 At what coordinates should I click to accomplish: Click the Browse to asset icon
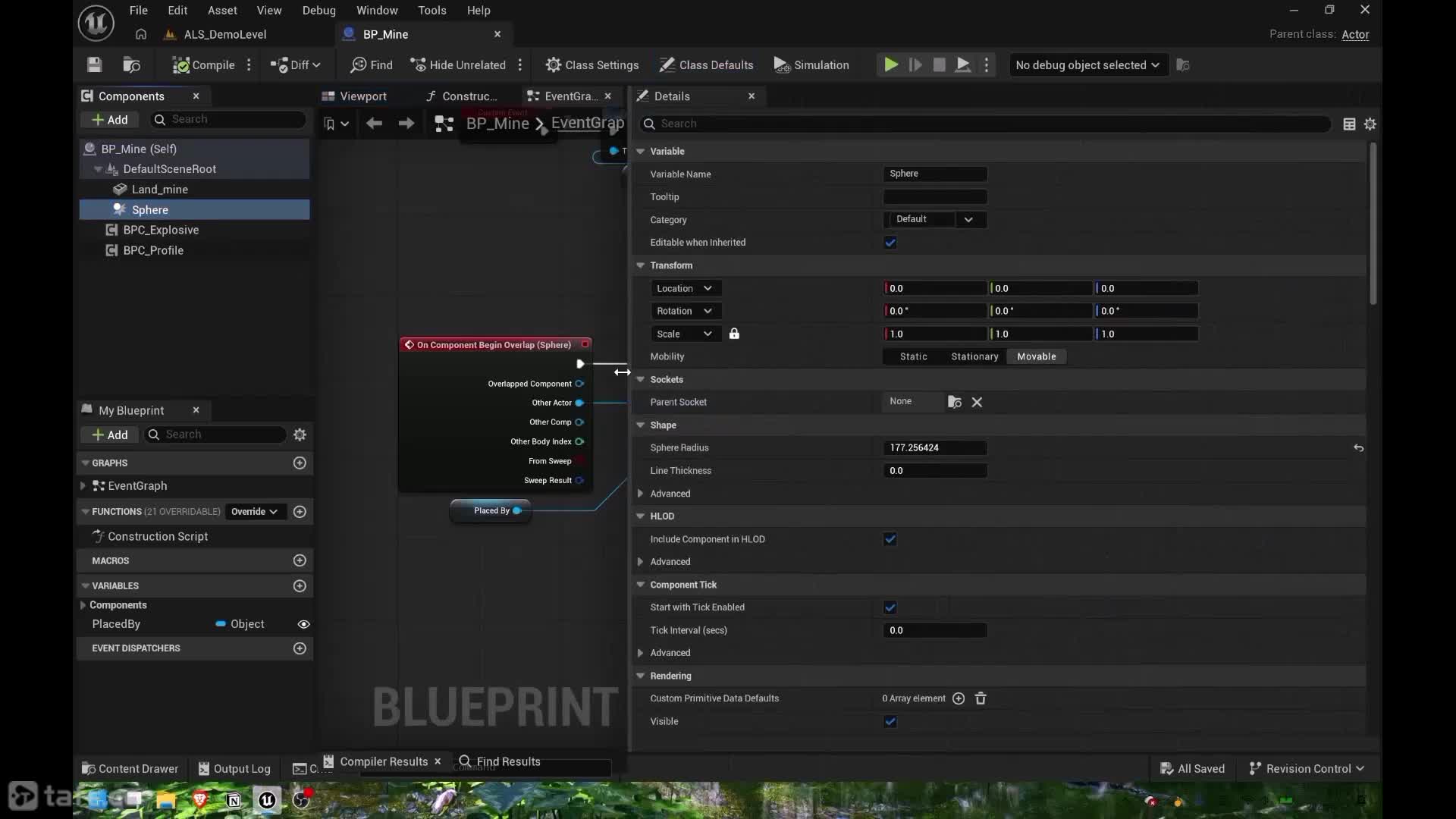click(132, 65)
